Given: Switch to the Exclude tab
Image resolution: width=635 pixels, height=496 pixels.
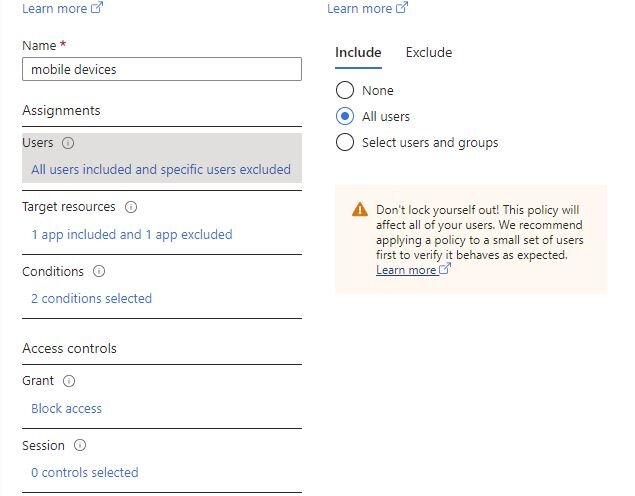Looking at the screenshot, I should click(429, 53).
